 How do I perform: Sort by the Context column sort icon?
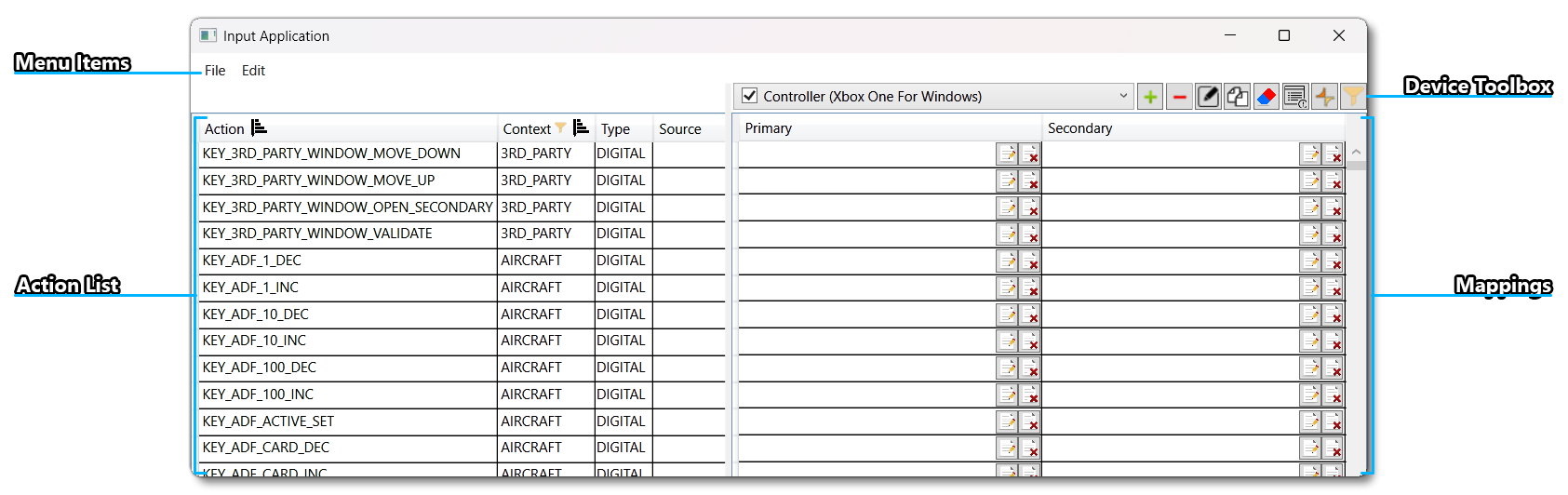[x=581, y=127]
